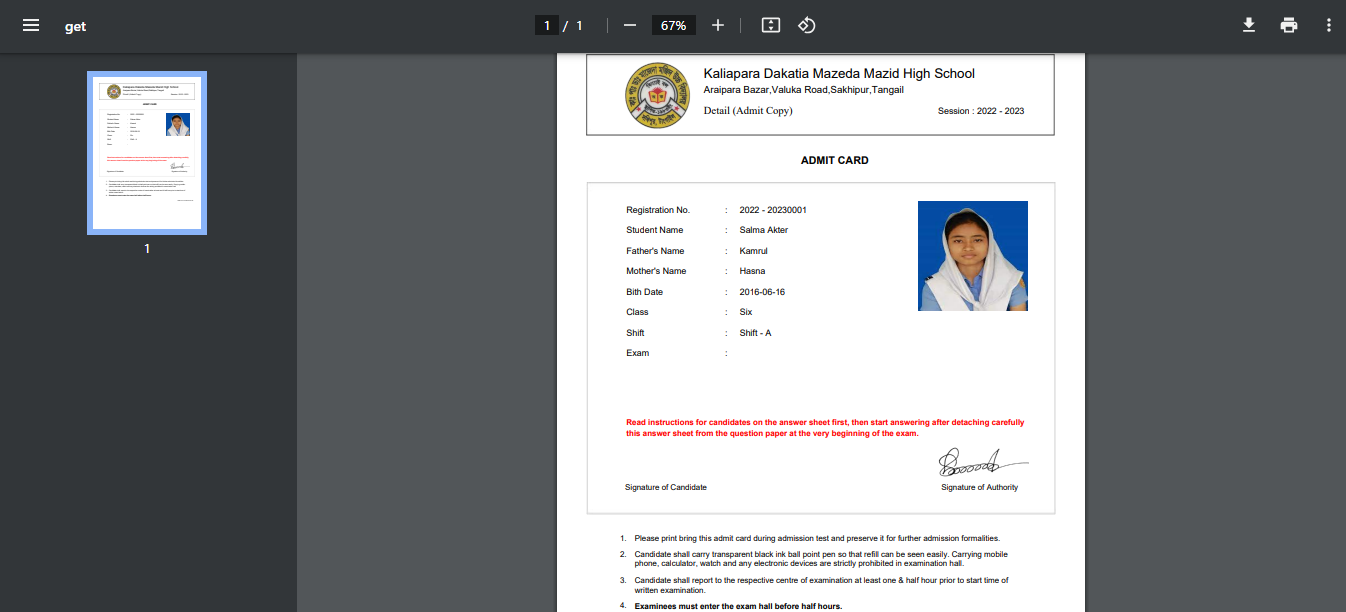Zoom in on the admit card
The width and height of the screenshot is (1346, 612).
click(717, 25)
